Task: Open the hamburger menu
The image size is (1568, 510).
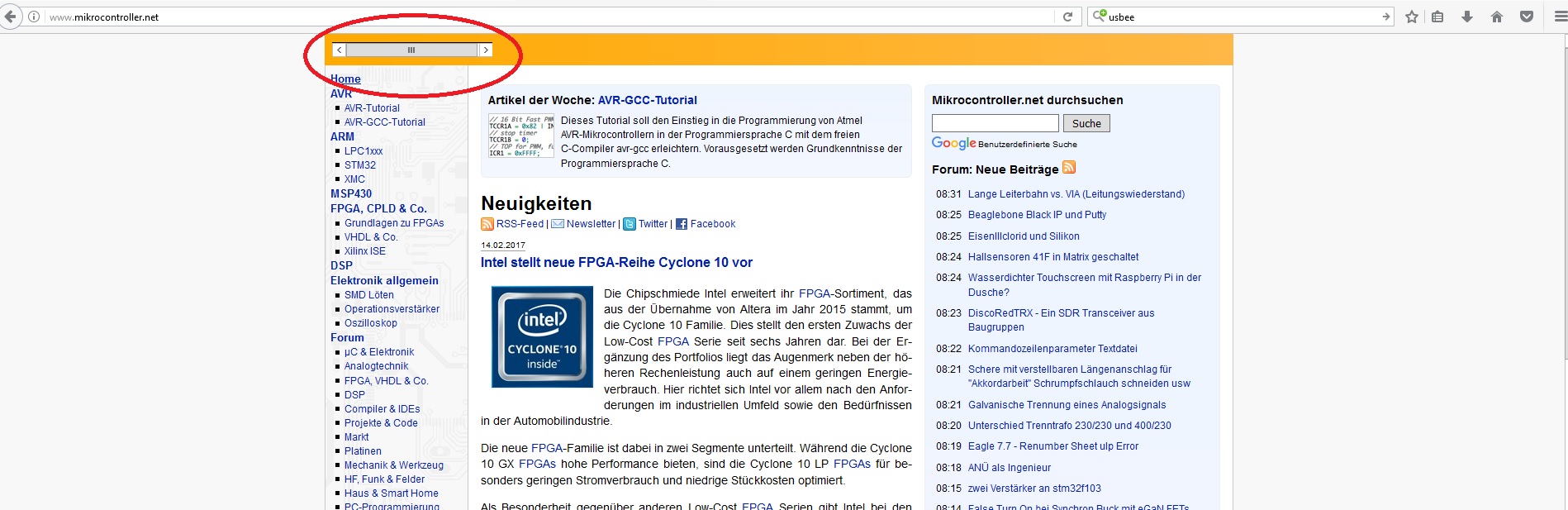Action: pos(1560,17)
